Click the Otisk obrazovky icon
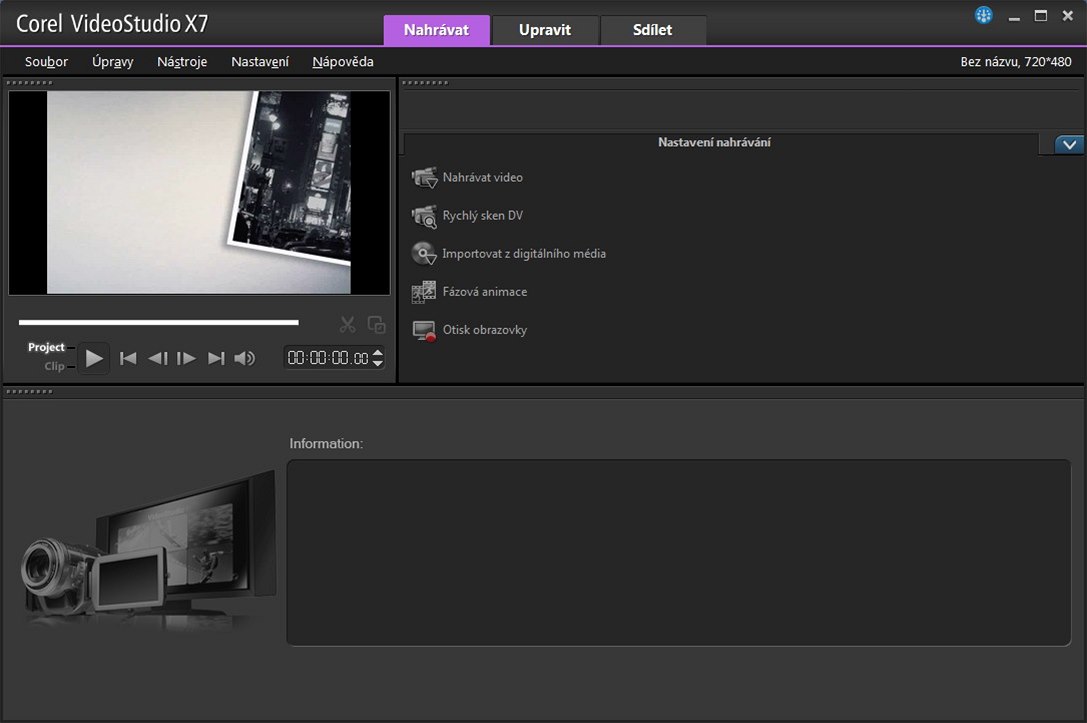 (425, 330)
